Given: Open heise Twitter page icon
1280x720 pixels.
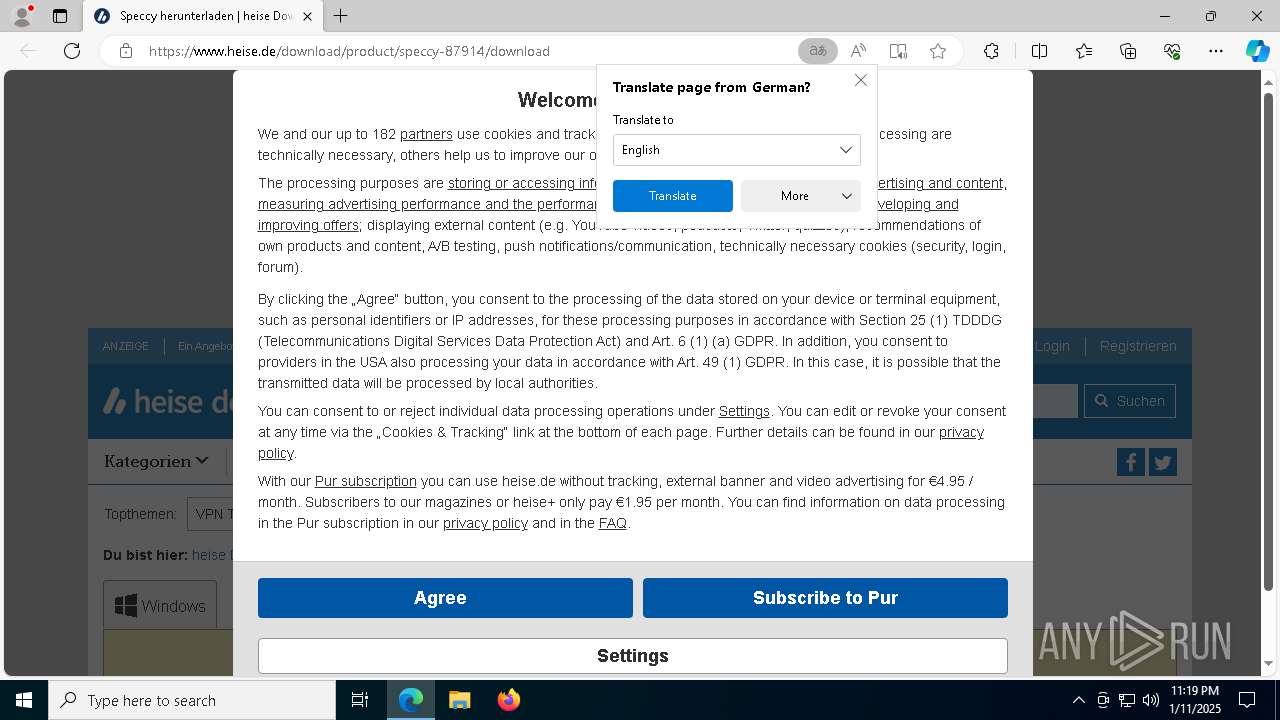Looking at the screenshot, I should pyautogui.click(x=1162, y=462).
